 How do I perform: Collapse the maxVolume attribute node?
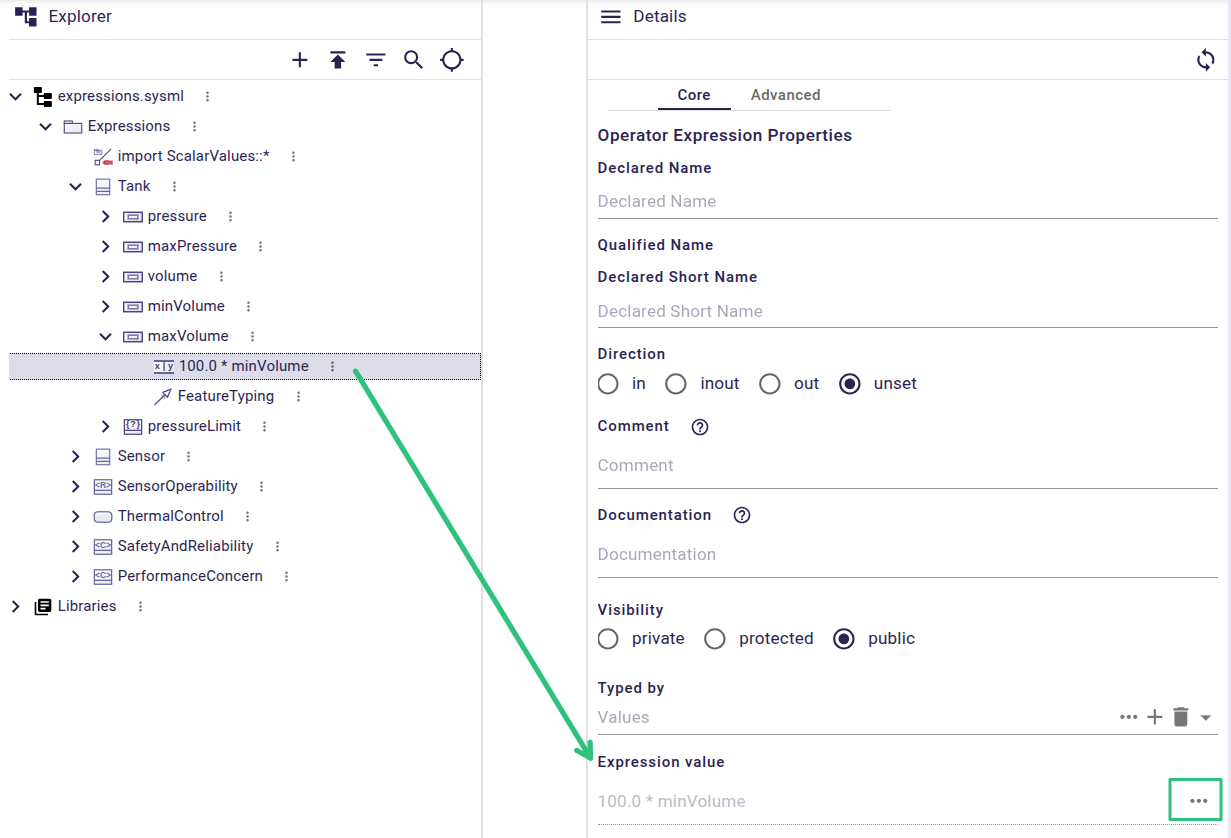coord(105,336)
